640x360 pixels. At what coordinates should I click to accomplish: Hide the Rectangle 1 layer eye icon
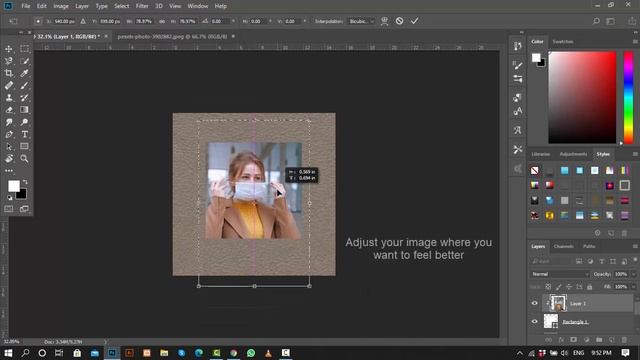pyautogui.click(x=535, y=322)
